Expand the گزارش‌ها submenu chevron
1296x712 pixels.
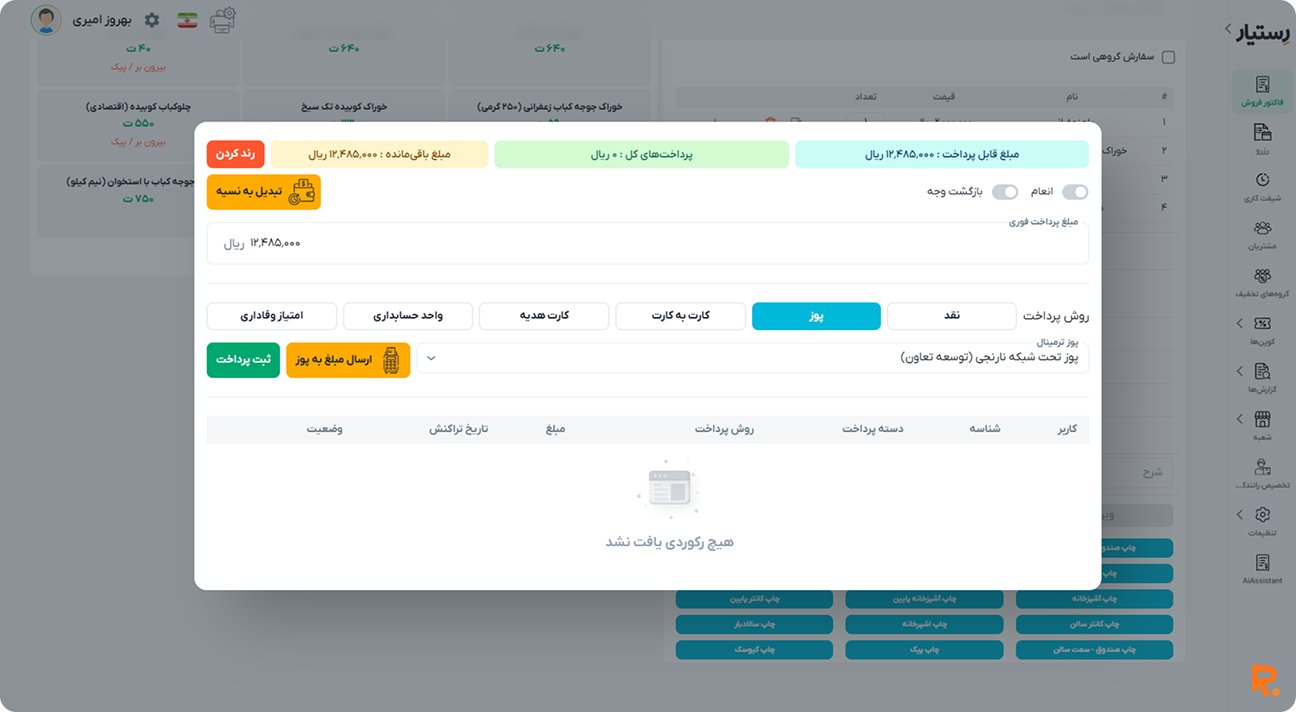point(1240,371)
